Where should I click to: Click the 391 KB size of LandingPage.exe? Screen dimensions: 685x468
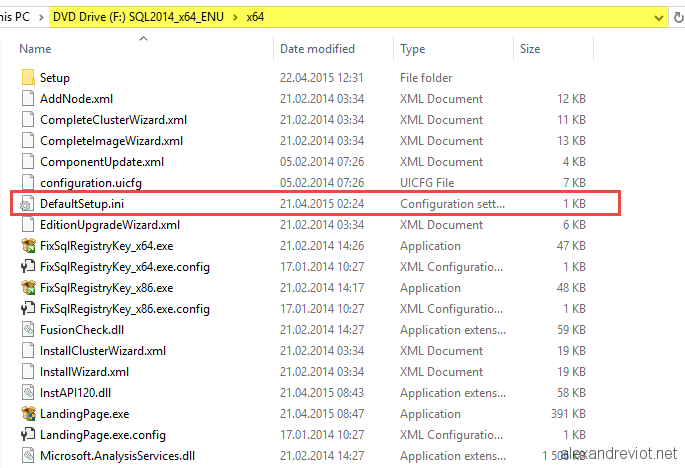[568, 413]
